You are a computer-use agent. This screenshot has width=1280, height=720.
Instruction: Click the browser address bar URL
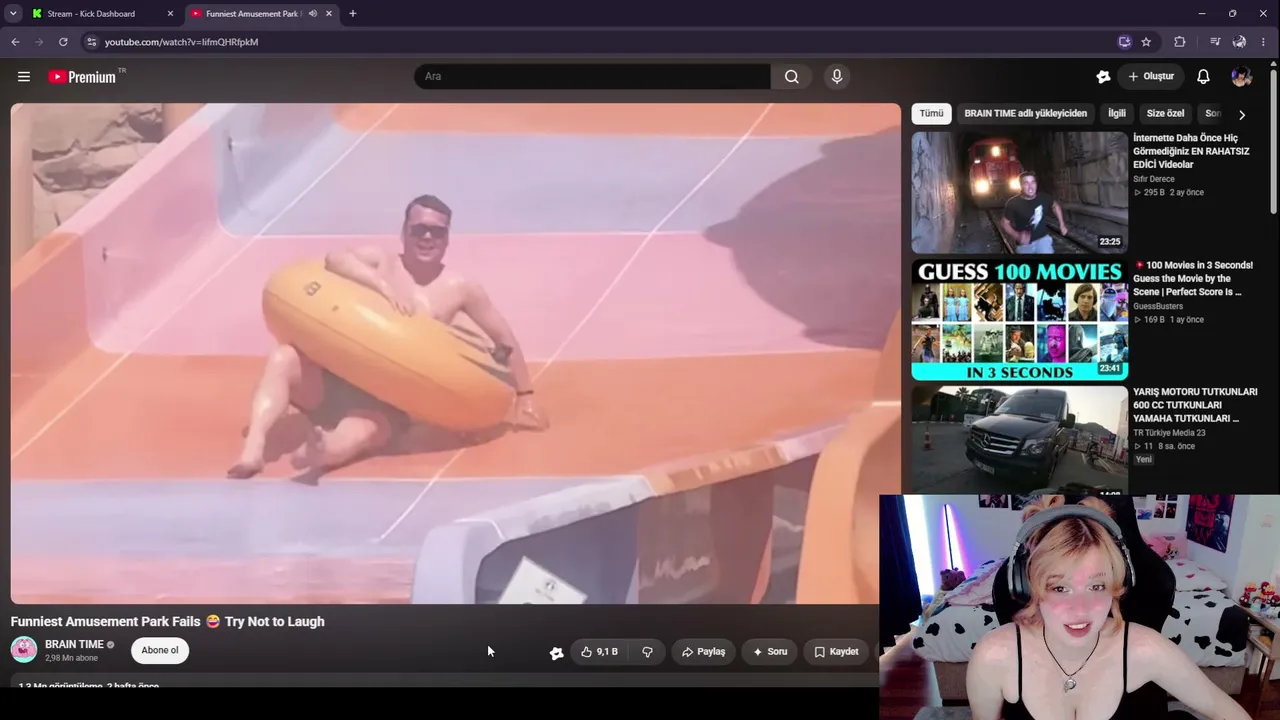click(181, 42)
